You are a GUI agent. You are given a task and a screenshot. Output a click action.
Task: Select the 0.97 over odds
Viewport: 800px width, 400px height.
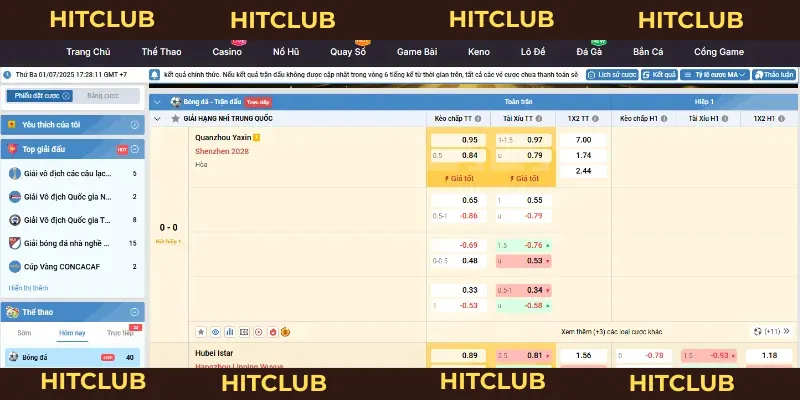coord(523,140)
